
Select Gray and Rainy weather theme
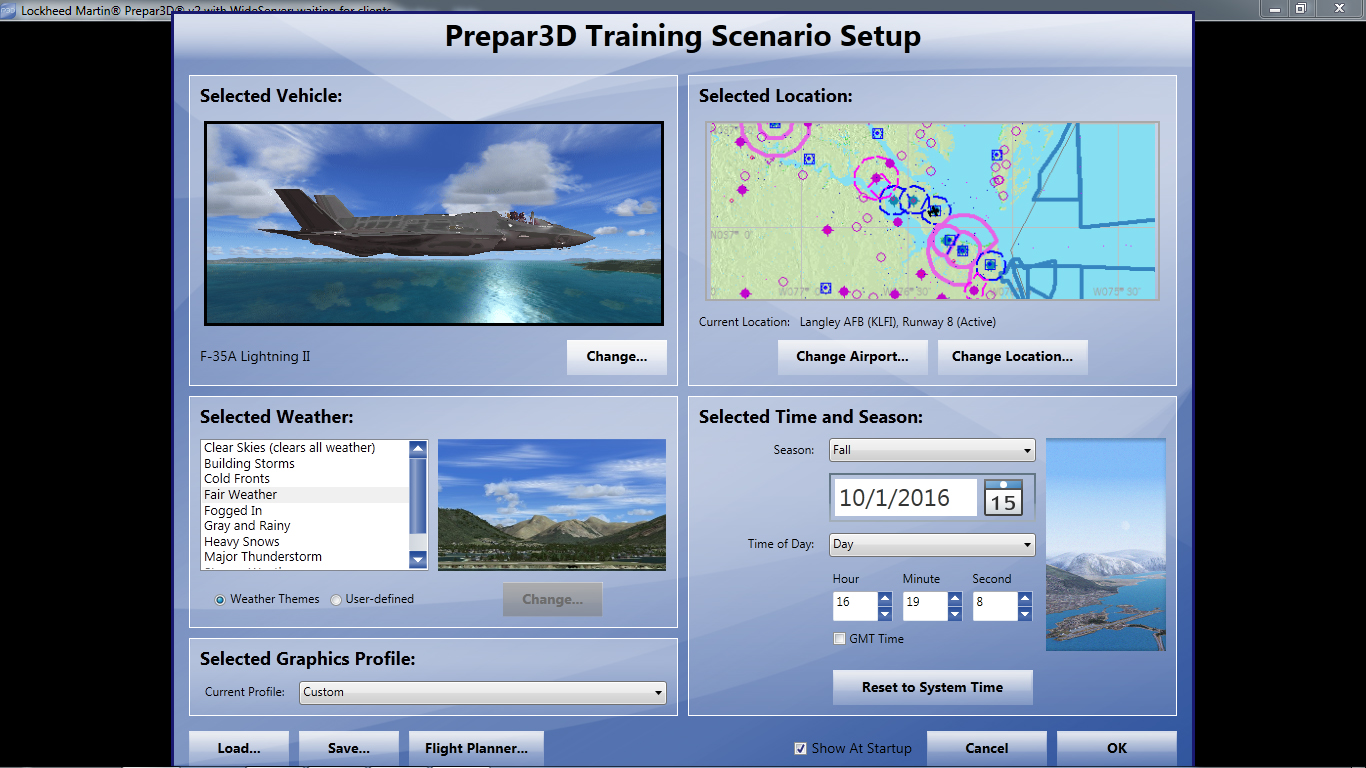pos(305,526)
